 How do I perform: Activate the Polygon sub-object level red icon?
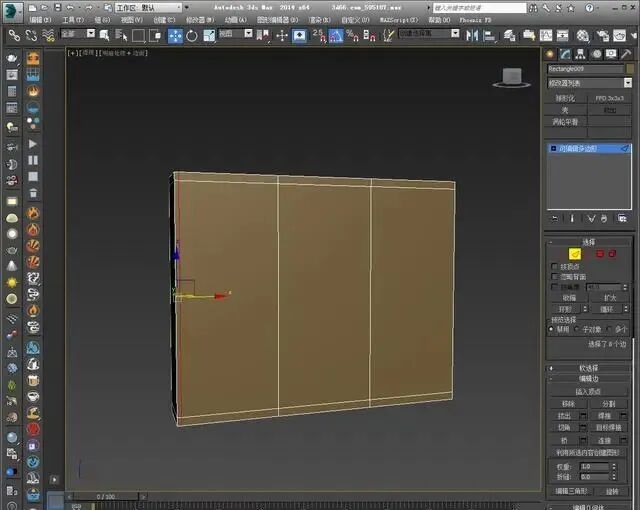pyautogui.click(x=600, y=254)
